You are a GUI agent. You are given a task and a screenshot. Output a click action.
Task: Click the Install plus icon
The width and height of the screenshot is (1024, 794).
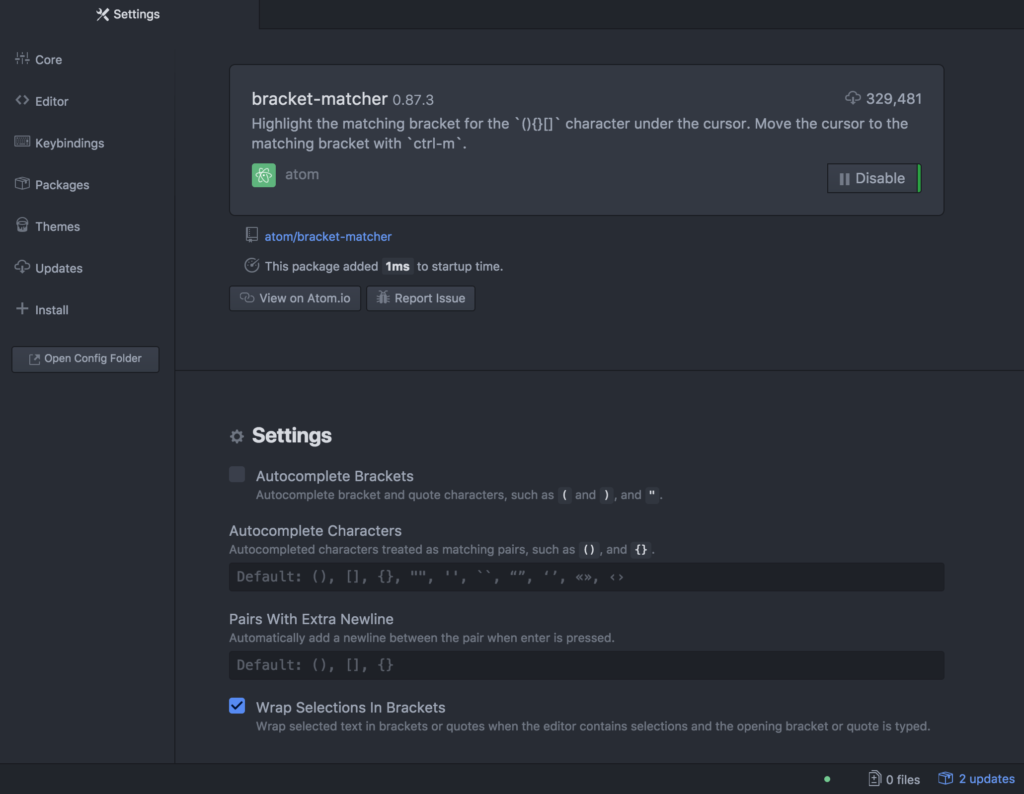coord(22,308)
